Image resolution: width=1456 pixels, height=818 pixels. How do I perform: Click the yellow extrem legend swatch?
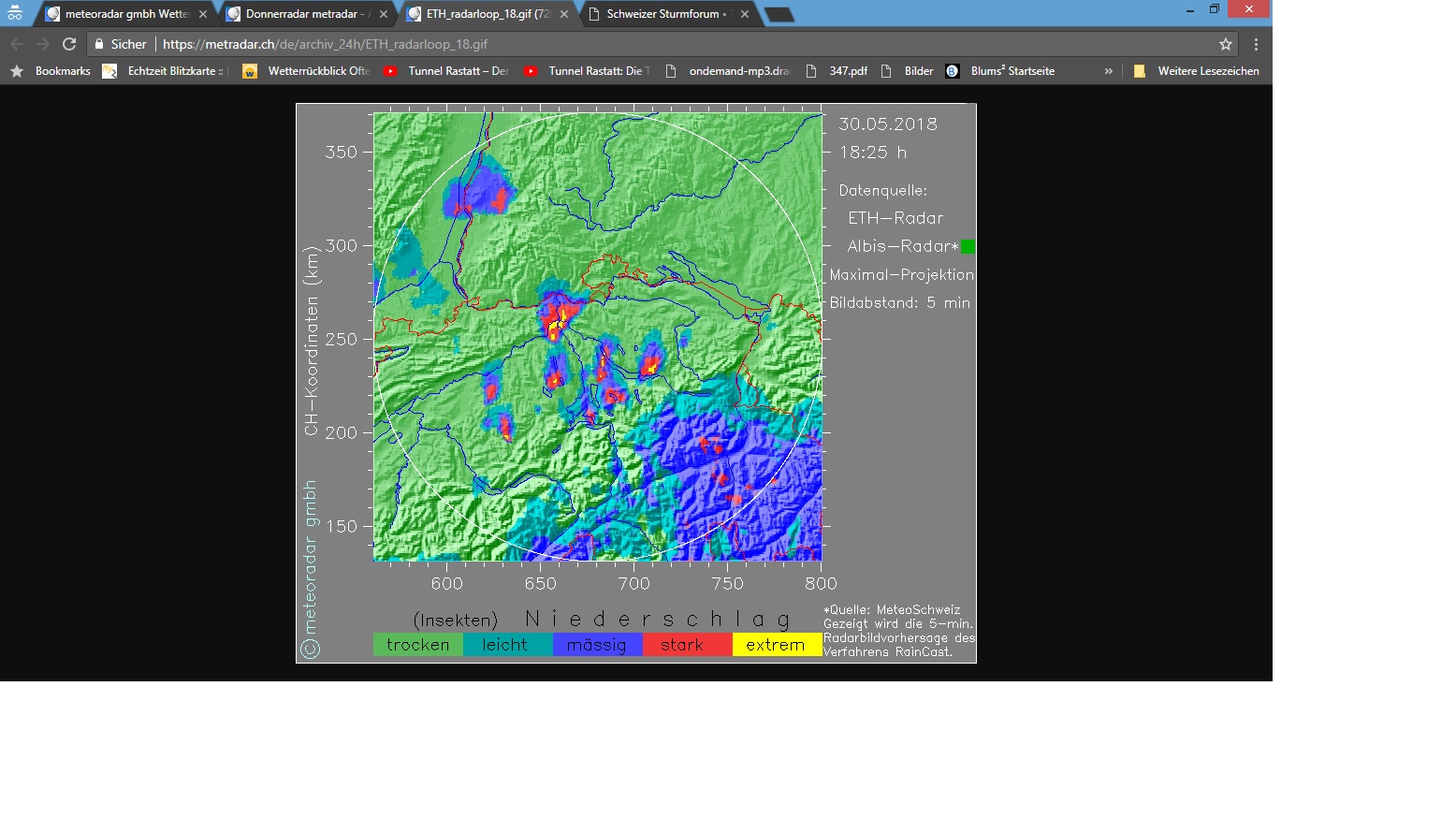click(776, 645)
